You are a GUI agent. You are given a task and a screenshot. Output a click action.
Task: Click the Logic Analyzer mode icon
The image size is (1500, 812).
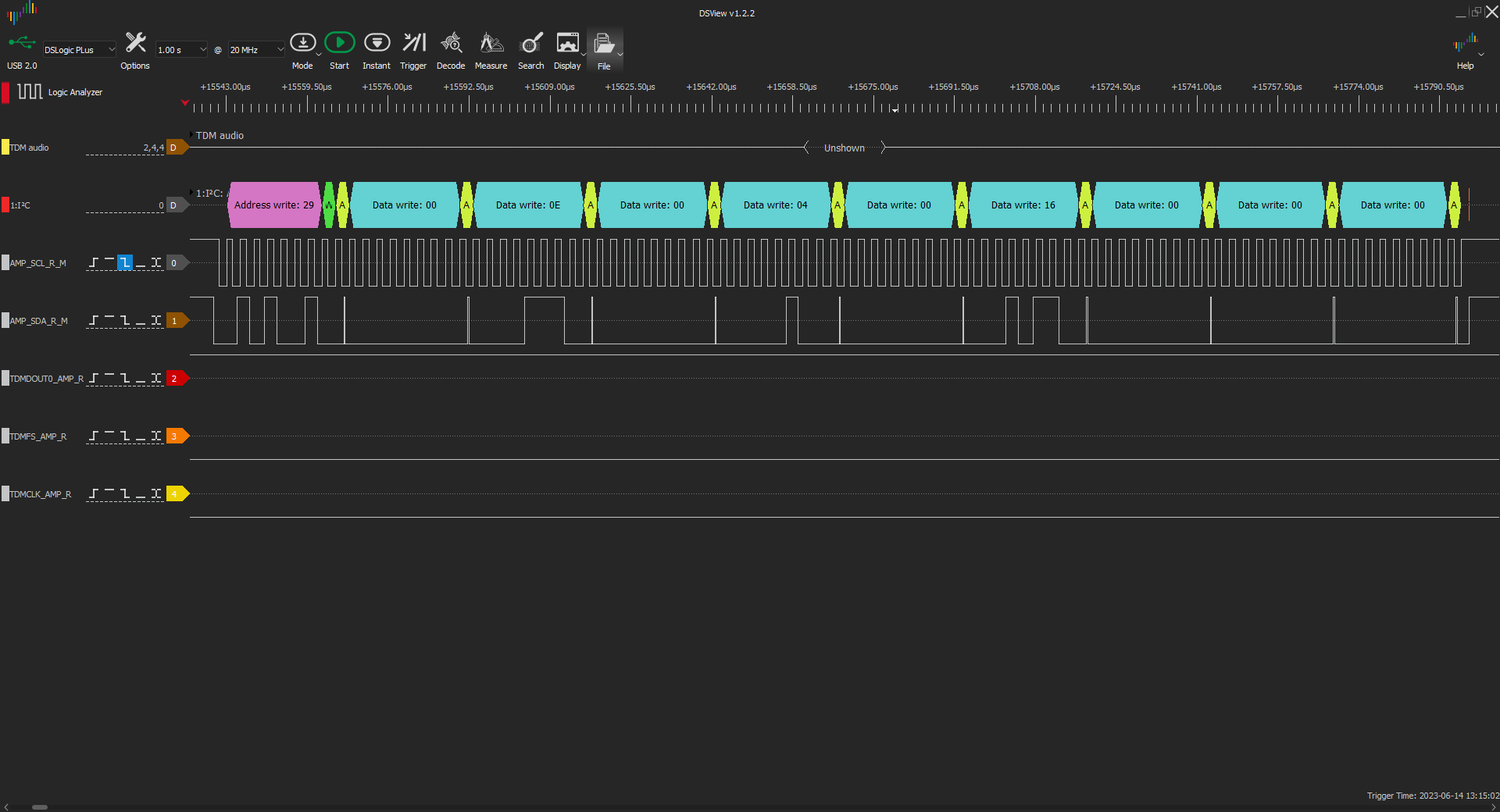click(30, 91)
